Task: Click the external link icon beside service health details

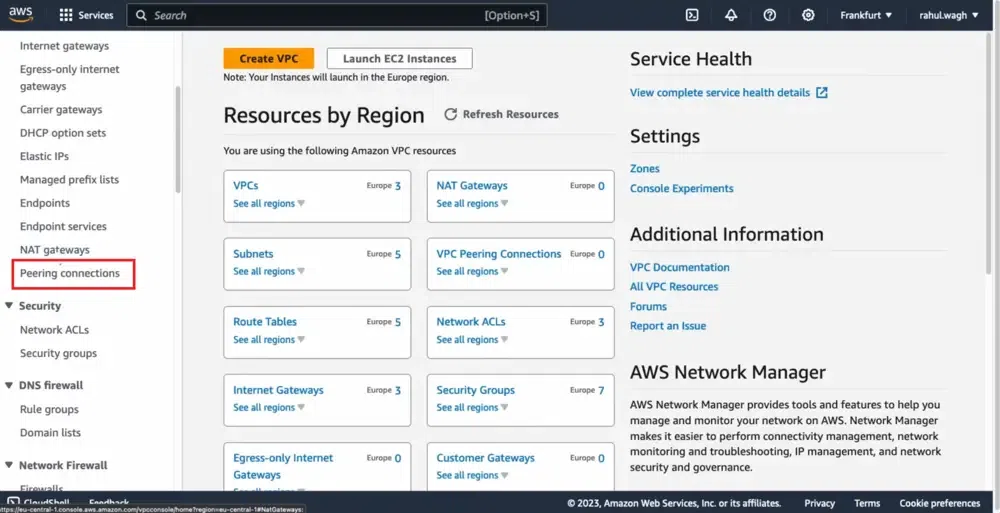Action: point(822,93)
